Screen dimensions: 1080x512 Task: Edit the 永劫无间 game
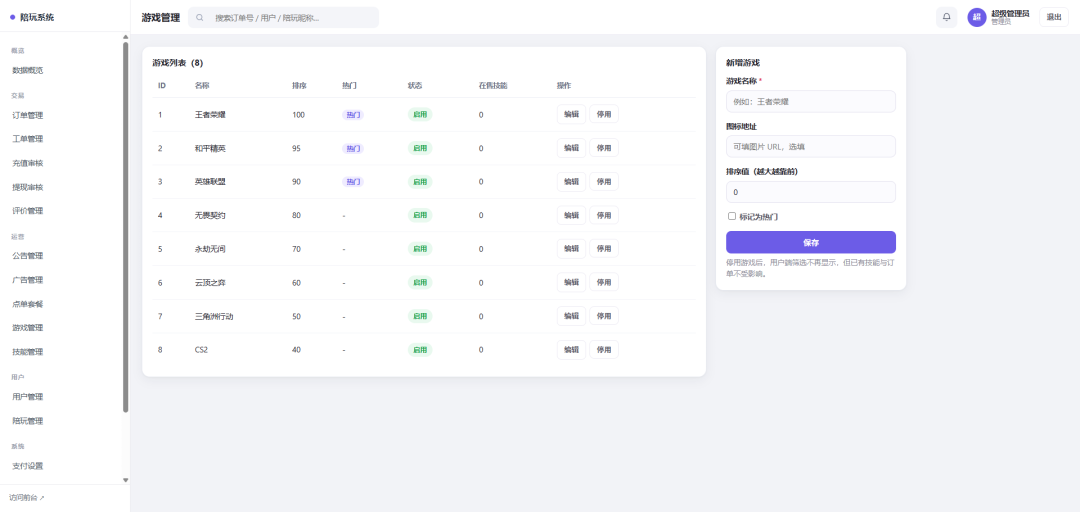pos(571,249)
